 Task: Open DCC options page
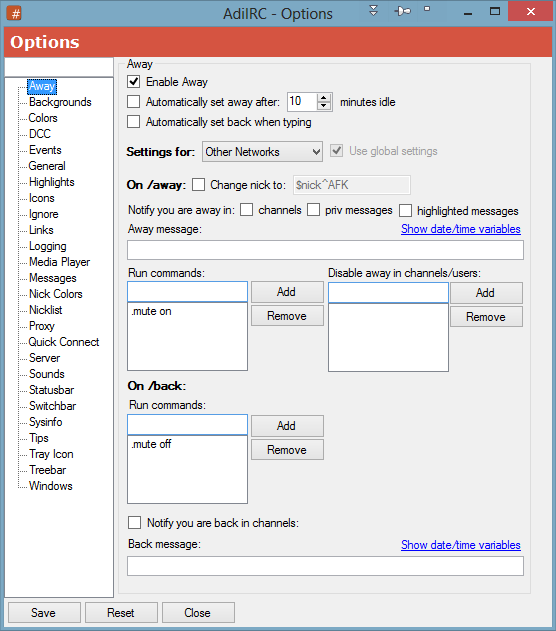coord(40,134)
